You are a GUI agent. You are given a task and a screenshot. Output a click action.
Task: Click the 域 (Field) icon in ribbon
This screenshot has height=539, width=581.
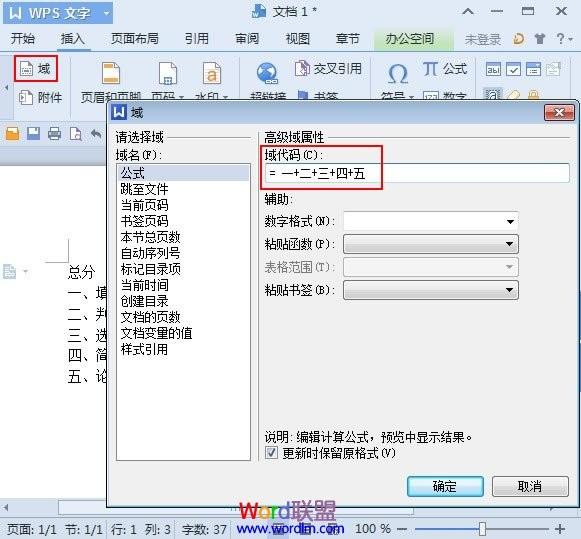pos(27,69)
